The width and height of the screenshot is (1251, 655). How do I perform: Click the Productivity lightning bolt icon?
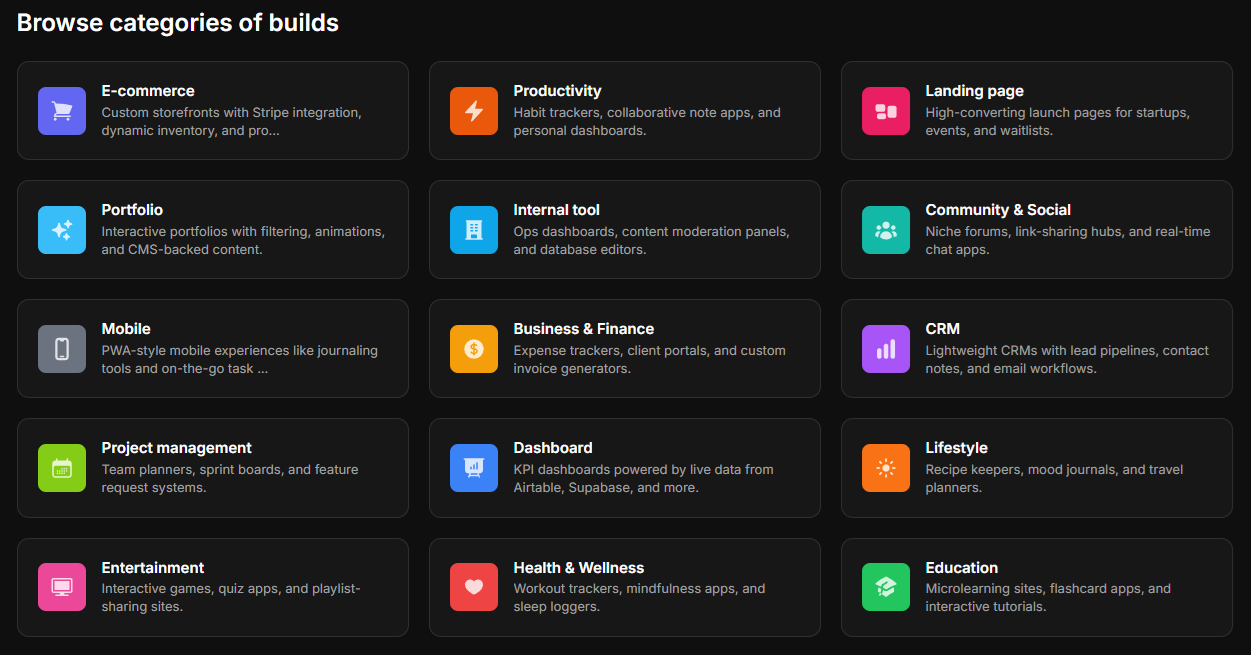(474, 111)
